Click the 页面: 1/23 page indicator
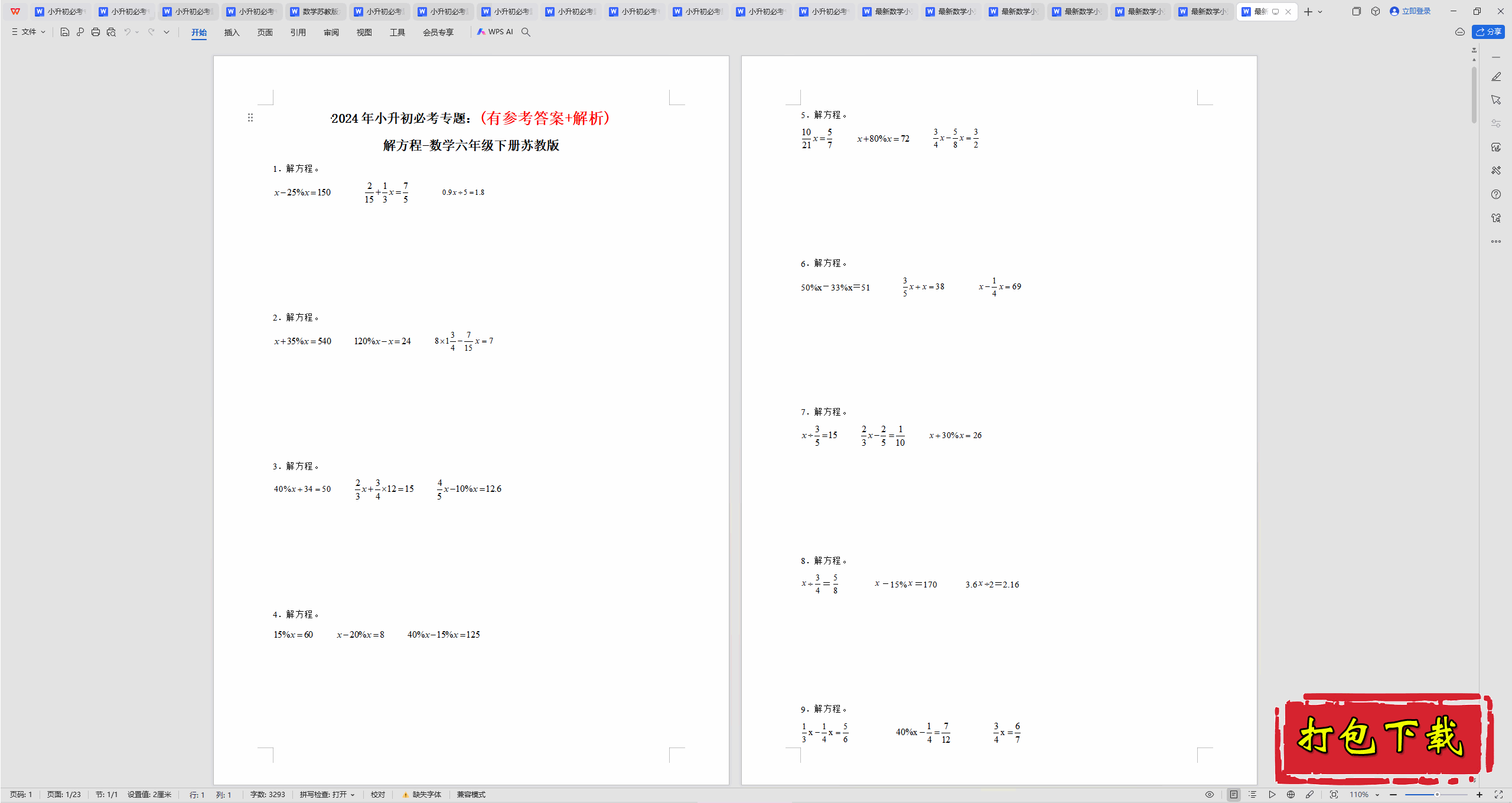This screenshot has width=1512, height=803. (x=64, y=795)
